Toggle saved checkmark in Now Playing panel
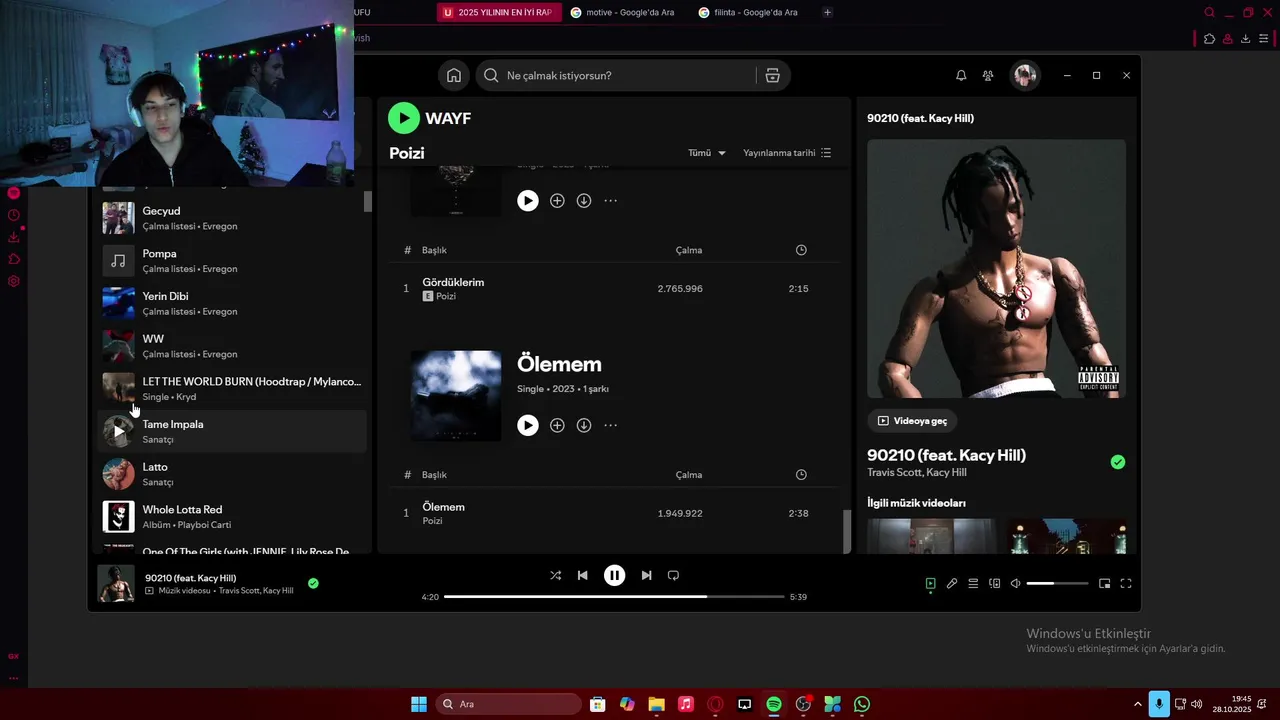Image resolution: width=1280 pixels, height=720 pixels. click(x=1118, y=462)
